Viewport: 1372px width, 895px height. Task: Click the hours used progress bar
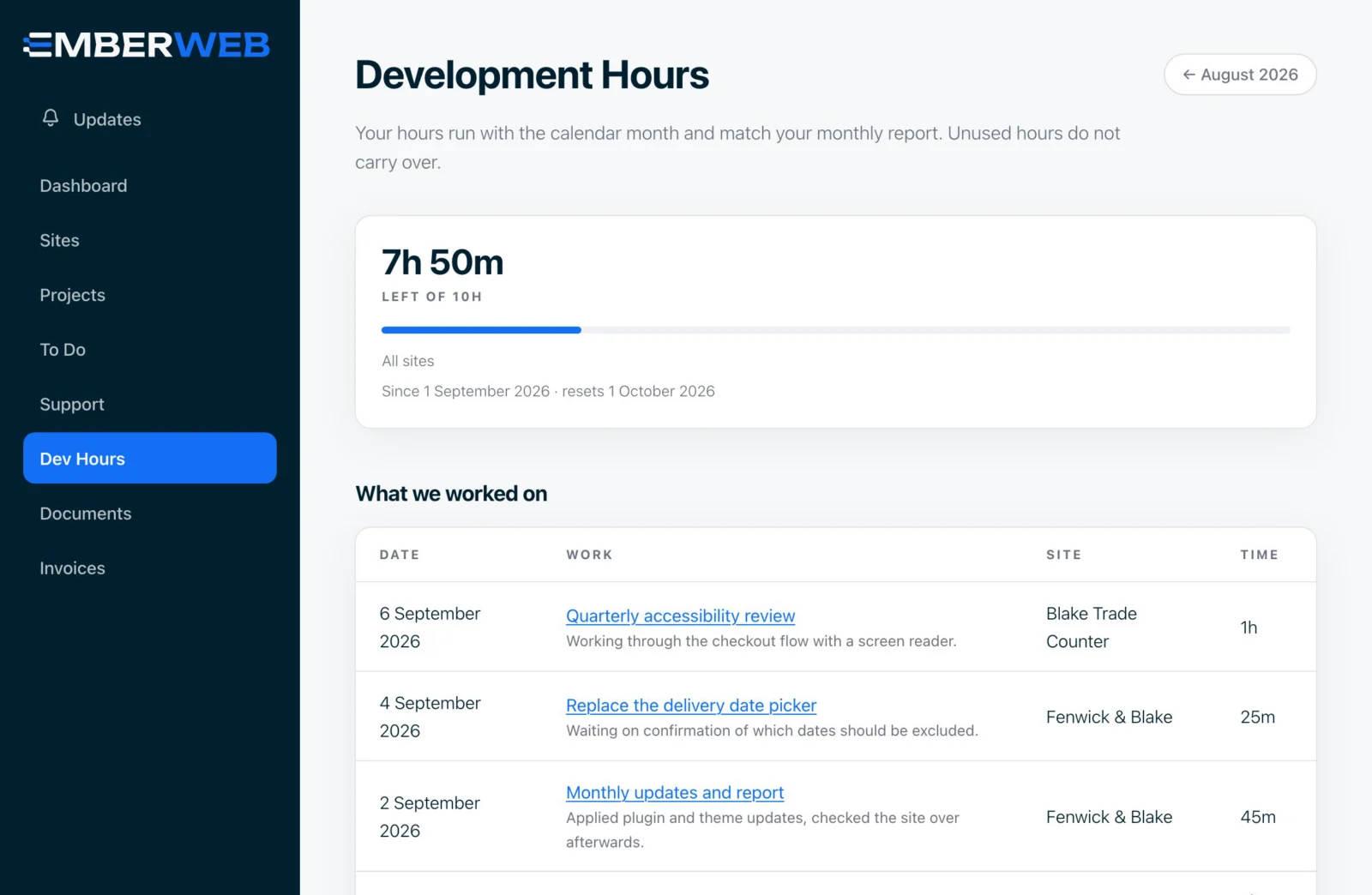(x=835, y=330)
